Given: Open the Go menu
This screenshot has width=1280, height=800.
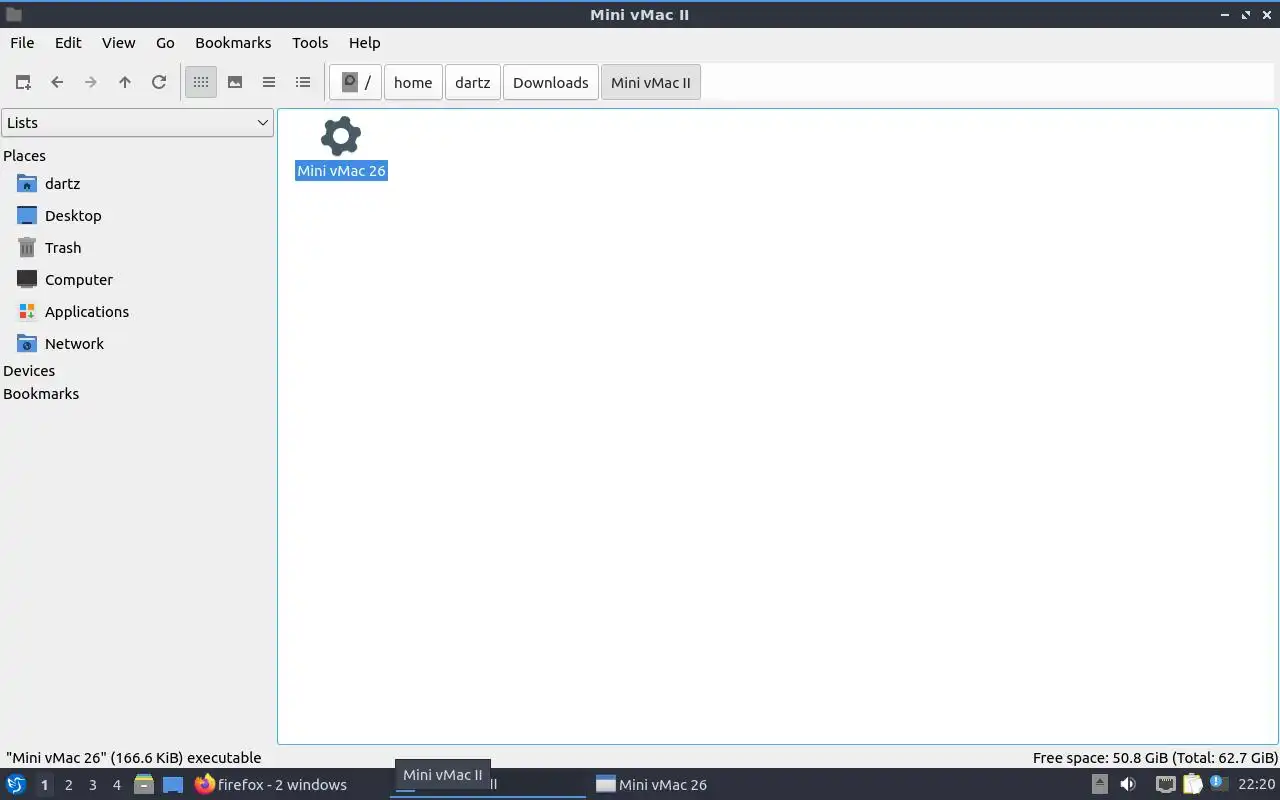Looking at the screenshot, I should (x=165, y=43).
